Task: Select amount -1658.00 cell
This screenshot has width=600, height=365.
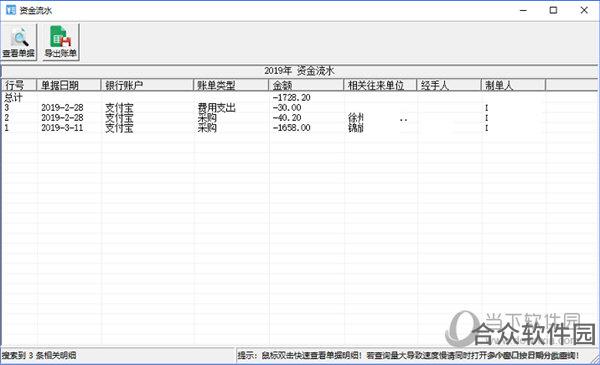Action: pyautogui.click(x=291, y=127)
